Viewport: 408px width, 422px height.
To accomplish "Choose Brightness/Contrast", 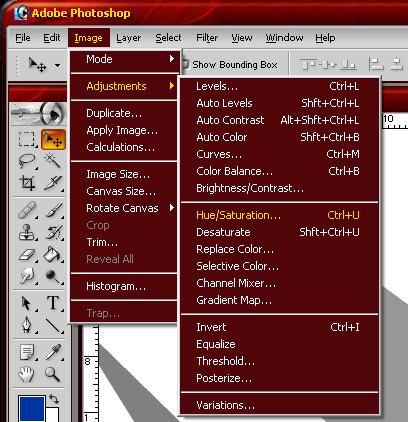I will (279, 188).
